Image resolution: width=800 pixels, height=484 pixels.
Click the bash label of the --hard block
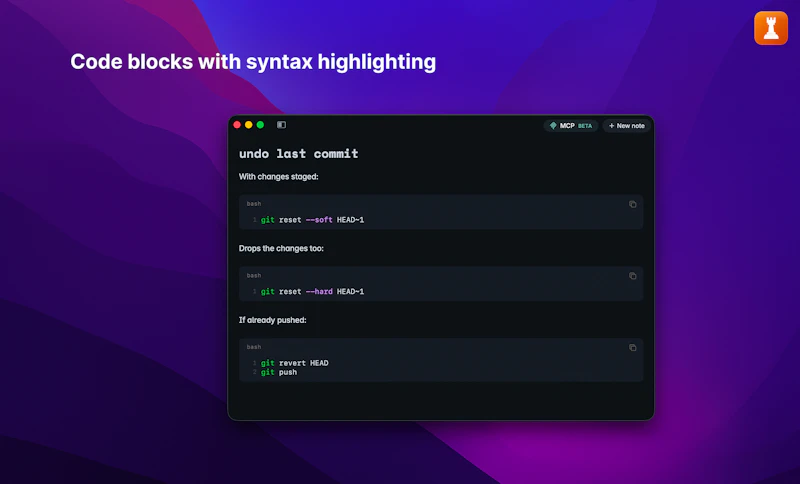pyautogui.click(x=254, y=275)
